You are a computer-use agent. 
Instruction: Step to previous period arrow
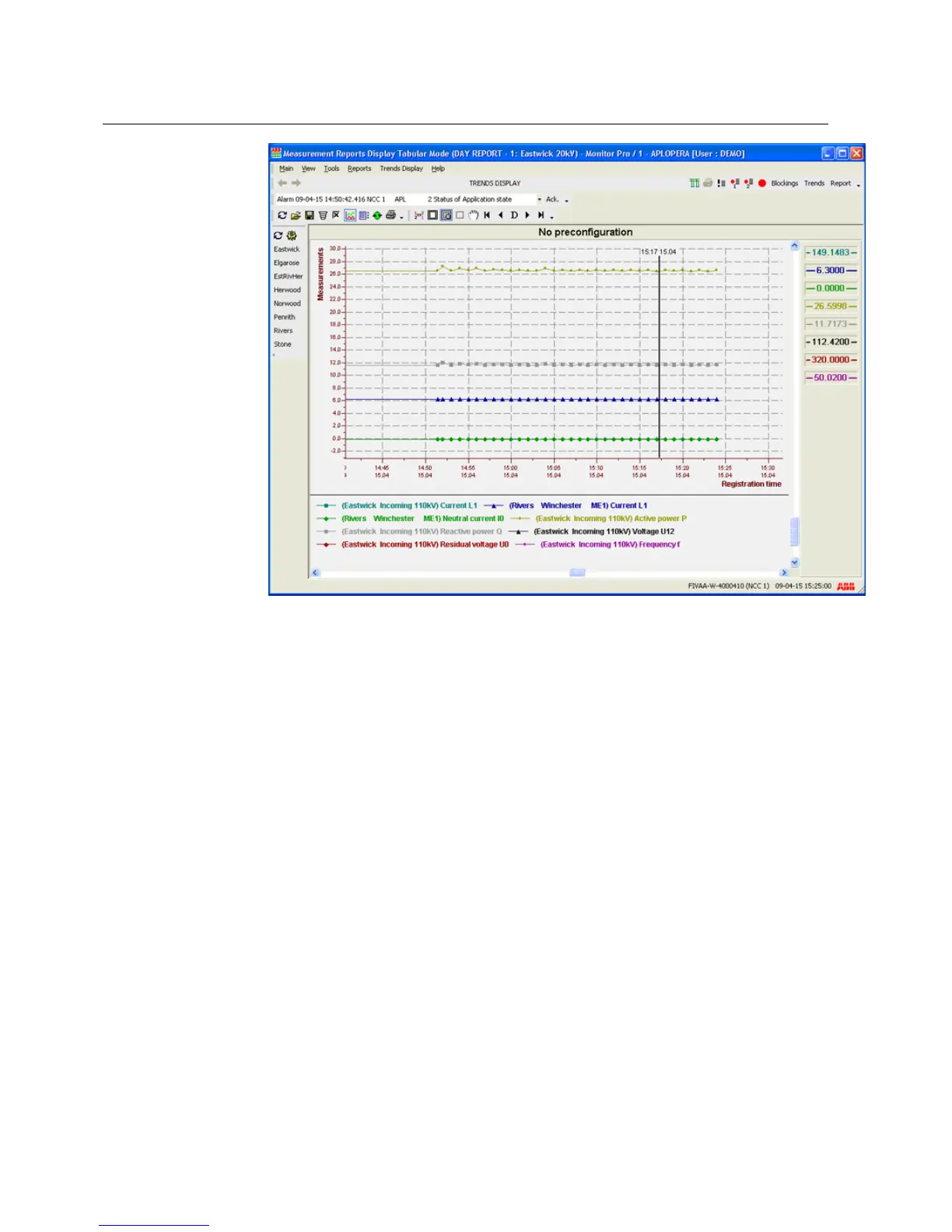(x=501, y=215)
